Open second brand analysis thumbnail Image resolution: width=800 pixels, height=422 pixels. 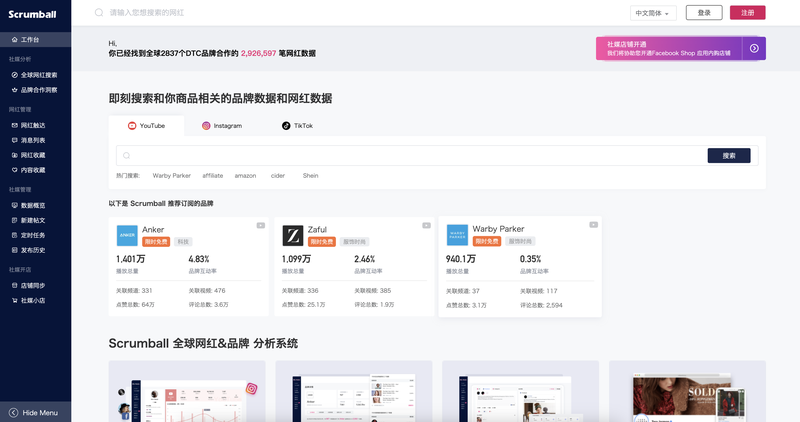coord(354,391)
